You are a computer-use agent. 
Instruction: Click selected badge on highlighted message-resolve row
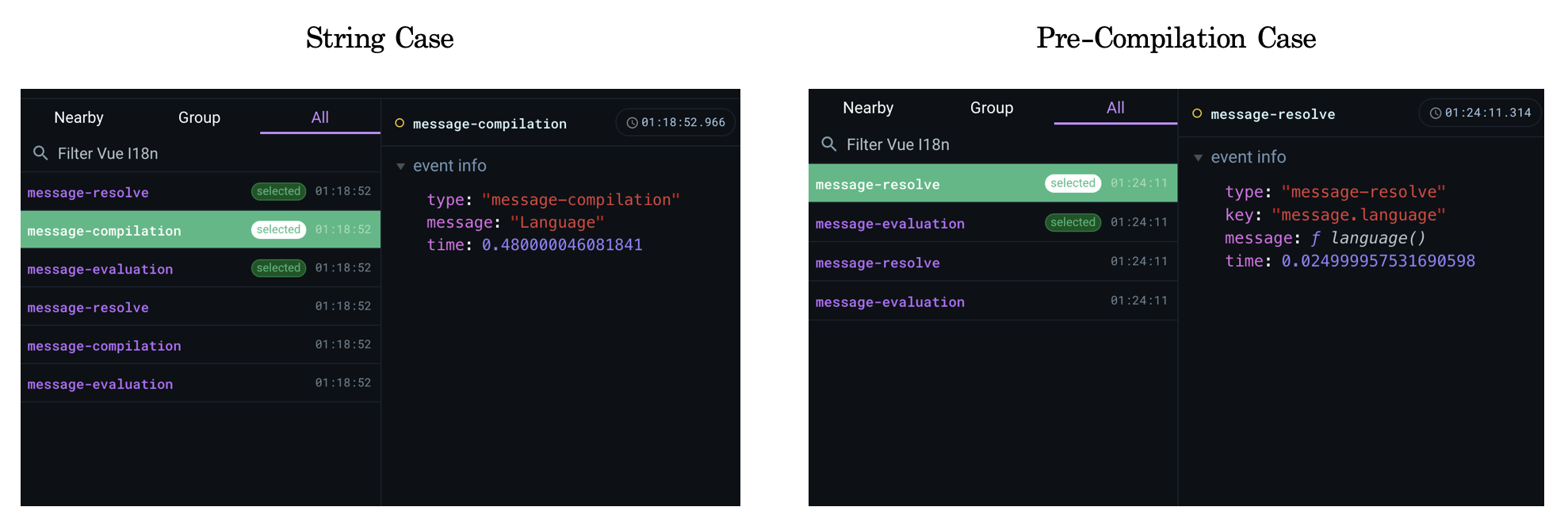point(1073,183)
